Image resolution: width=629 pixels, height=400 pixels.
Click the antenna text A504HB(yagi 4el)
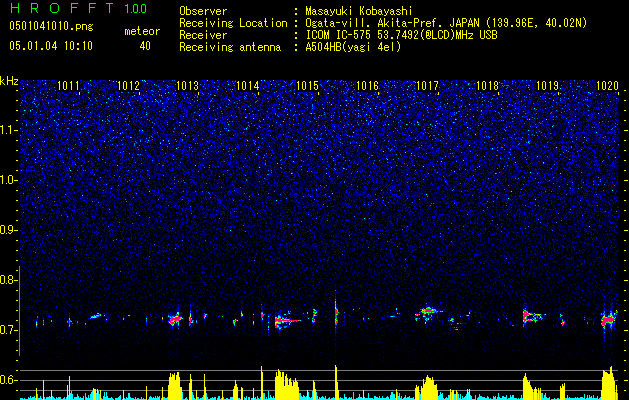(x=353, y=47)
